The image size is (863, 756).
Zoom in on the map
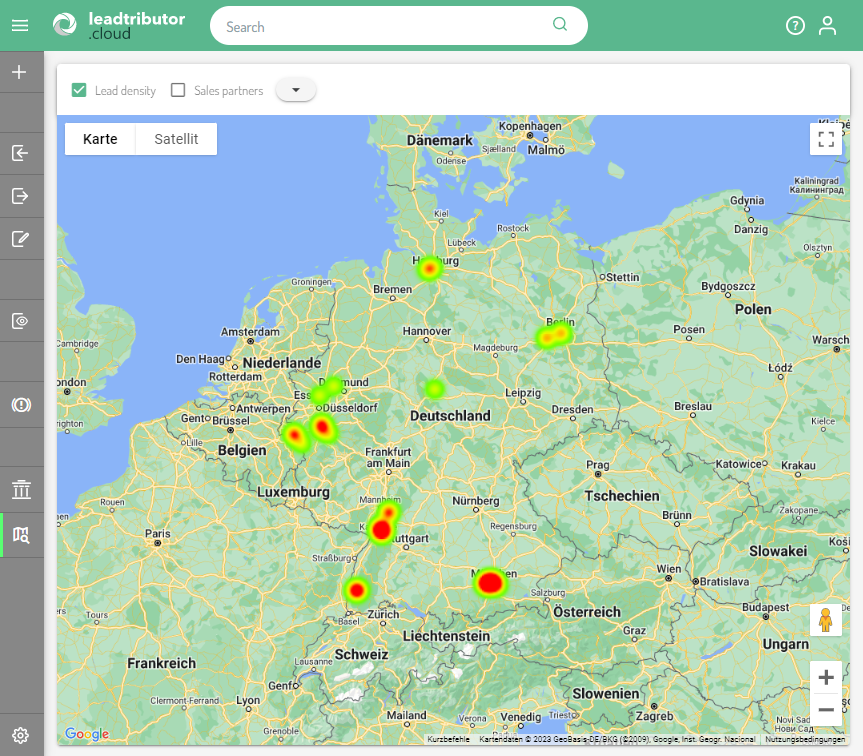tap(826, 678)
